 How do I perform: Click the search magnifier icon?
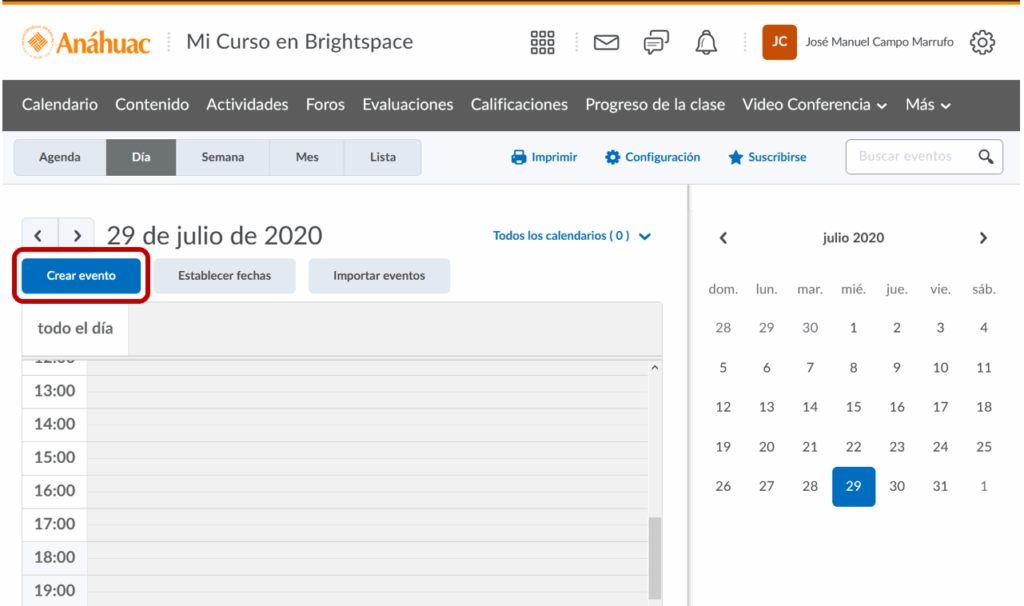click(x=986, y=157)
